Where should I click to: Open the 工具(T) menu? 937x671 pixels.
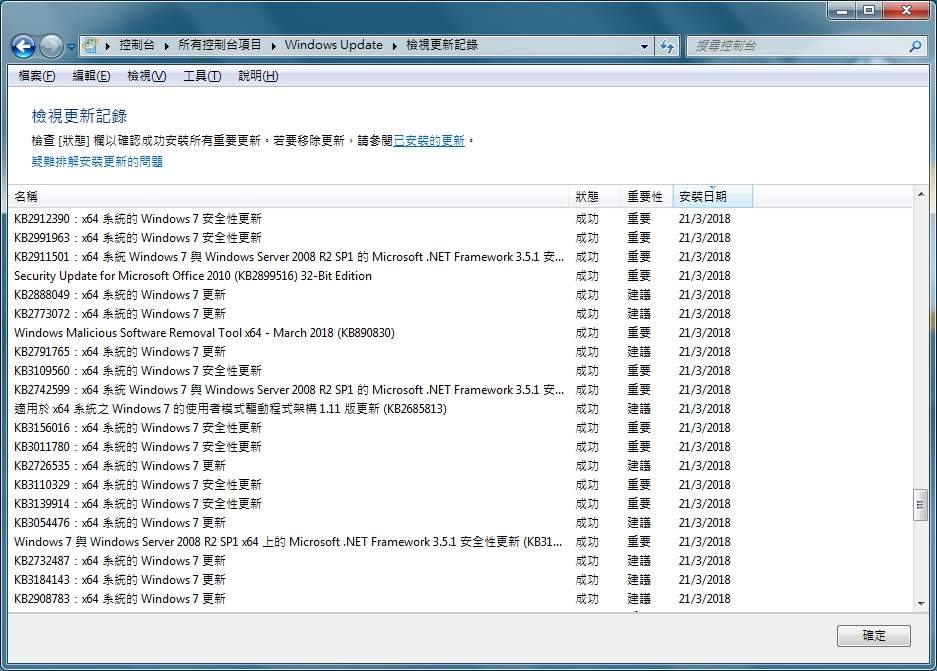pos(202,76)
